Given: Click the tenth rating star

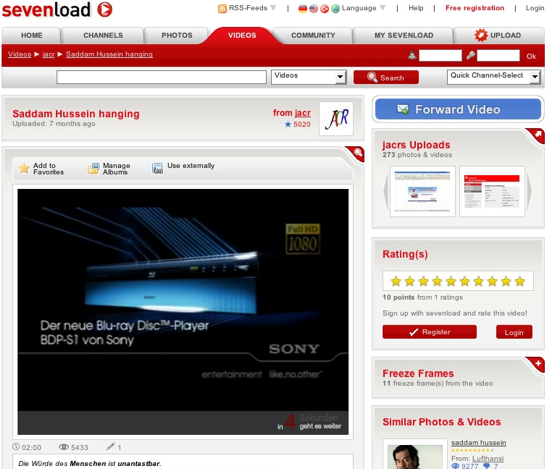Looking at the screenshot, I should click(x=520, y=281).
